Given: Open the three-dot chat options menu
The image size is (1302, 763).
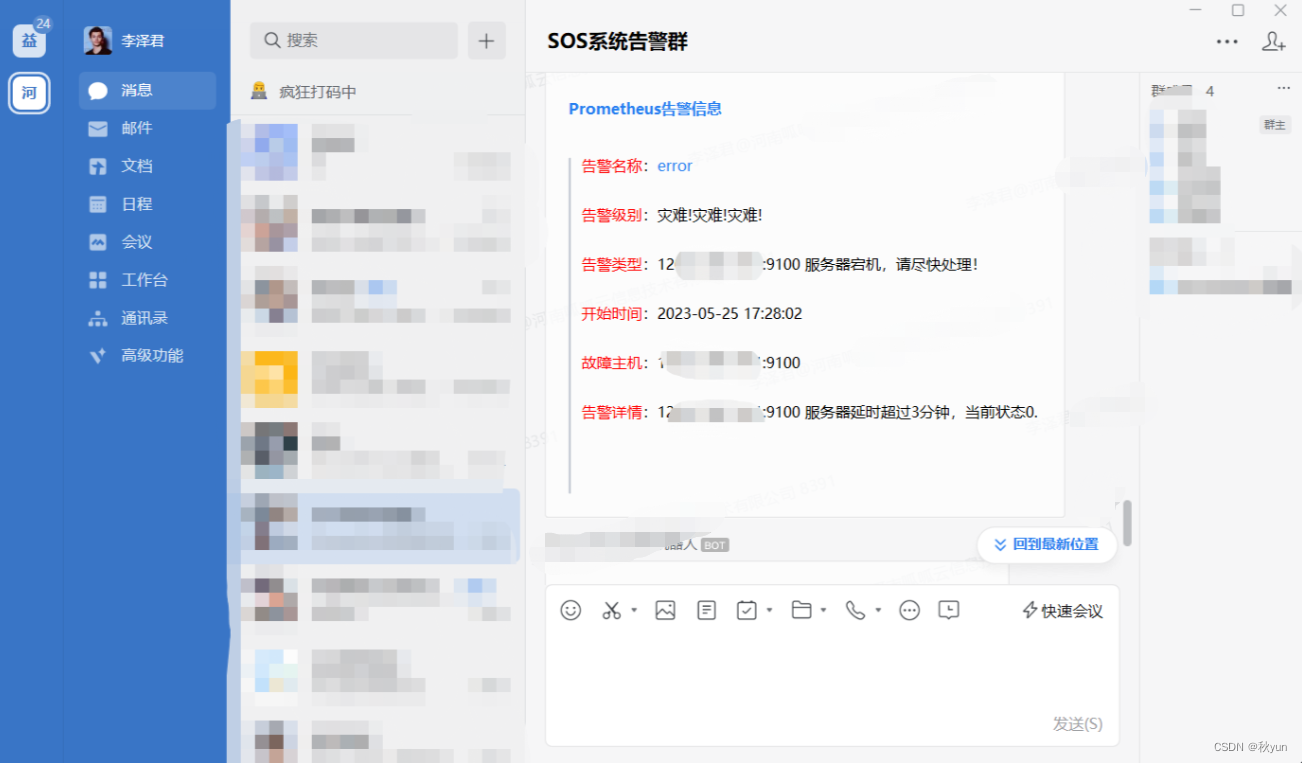Looking at the screenshot, I should [1227, 41].
